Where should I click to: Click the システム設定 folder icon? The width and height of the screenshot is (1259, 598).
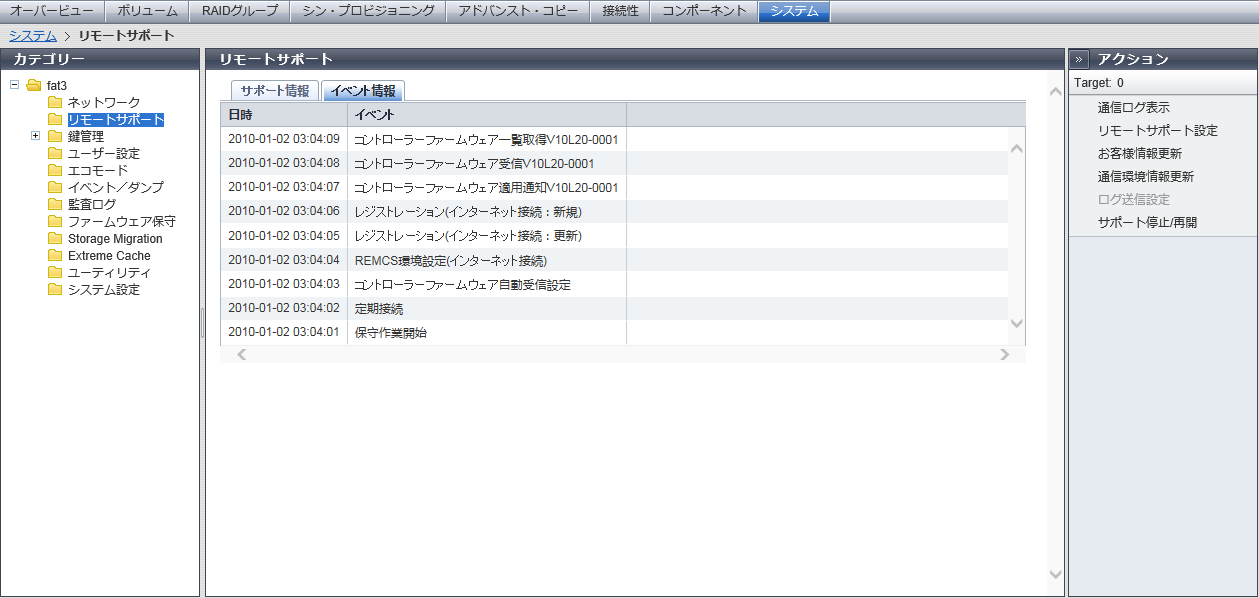55,290
